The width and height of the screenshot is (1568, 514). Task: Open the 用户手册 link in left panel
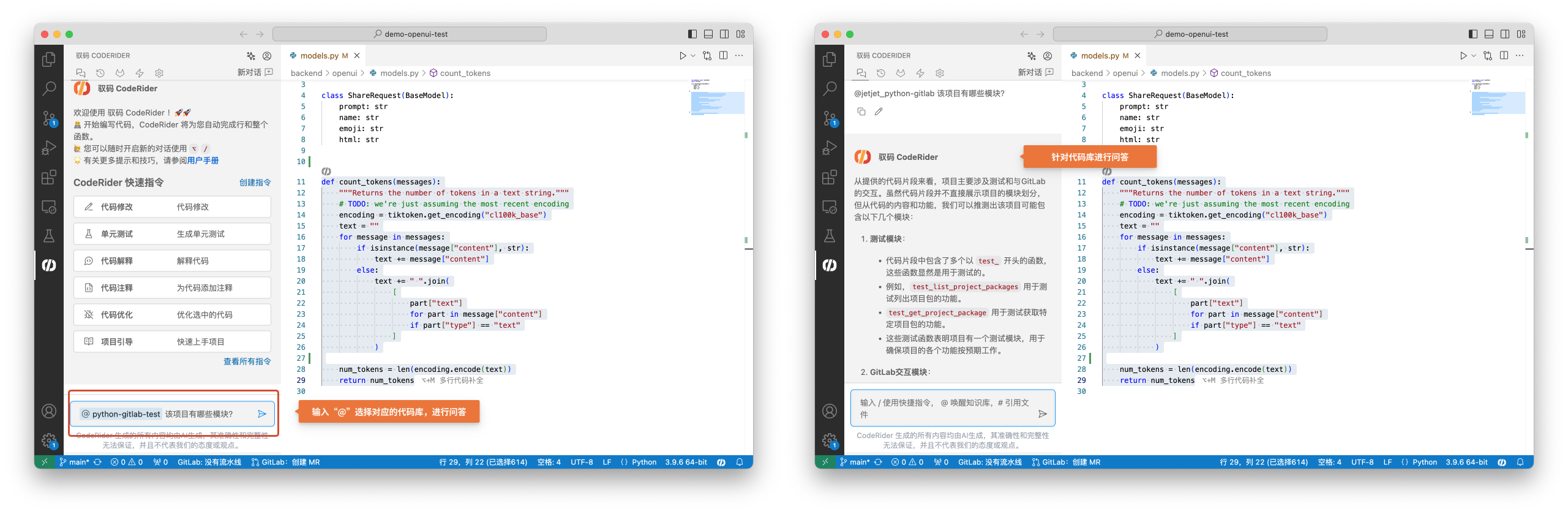pyautogui.click(x=203, y=161)
